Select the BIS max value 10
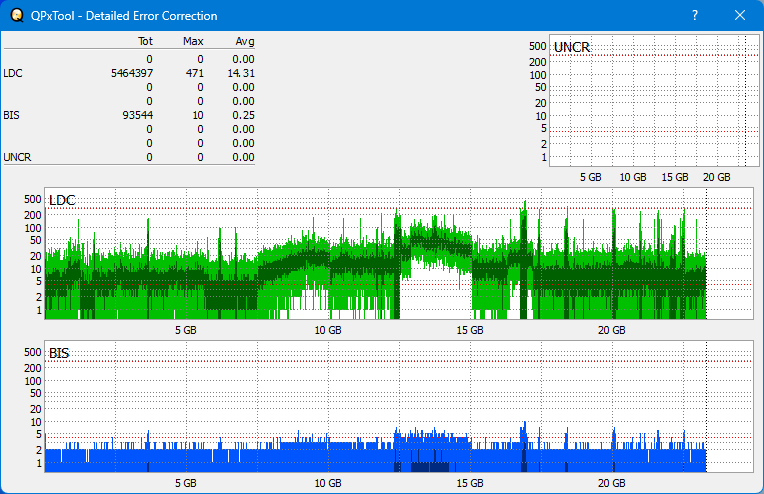Image resolution: width=764 pixels, height=494 pixels. pyautogui.click(x=198, y=115)
